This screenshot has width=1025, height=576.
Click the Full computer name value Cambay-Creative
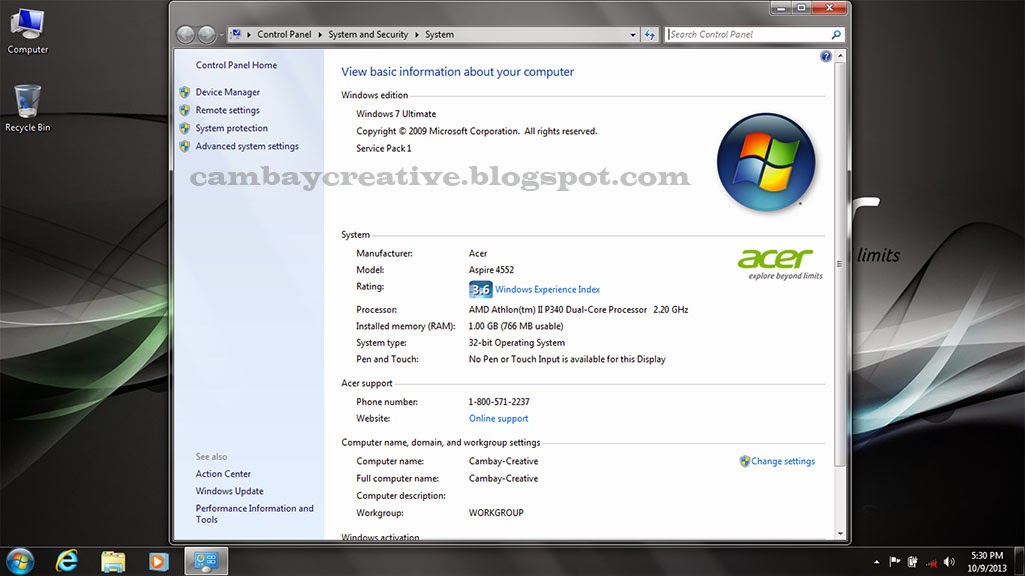(x=503, y=479)
